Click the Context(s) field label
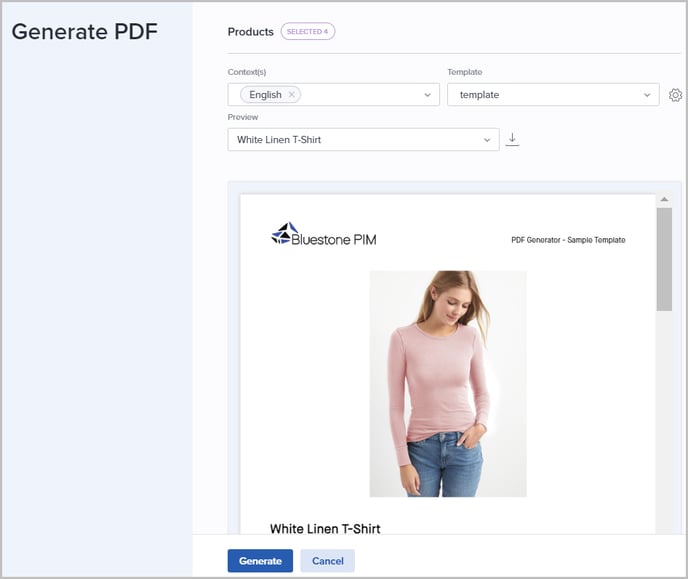 click(247, 72)
